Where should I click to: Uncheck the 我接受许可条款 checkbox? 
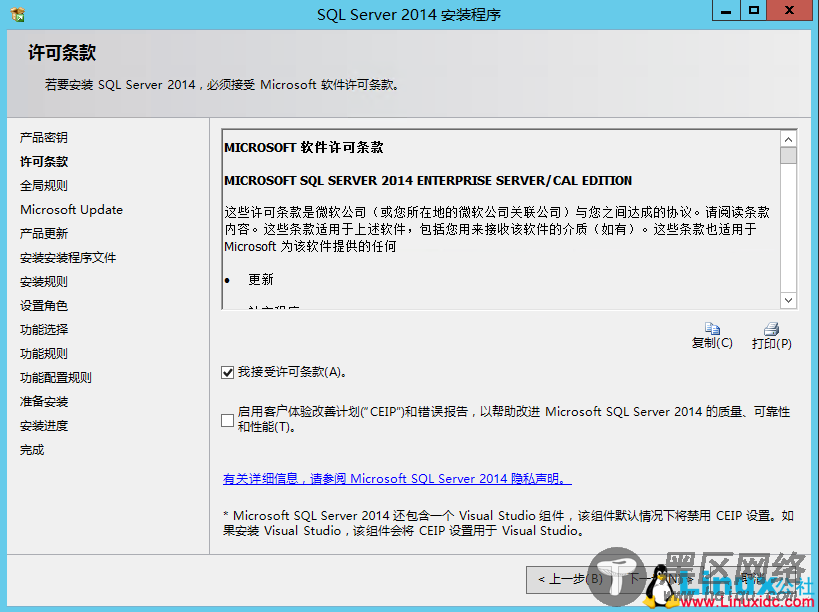pyautogui.click(x=227, y=372)
